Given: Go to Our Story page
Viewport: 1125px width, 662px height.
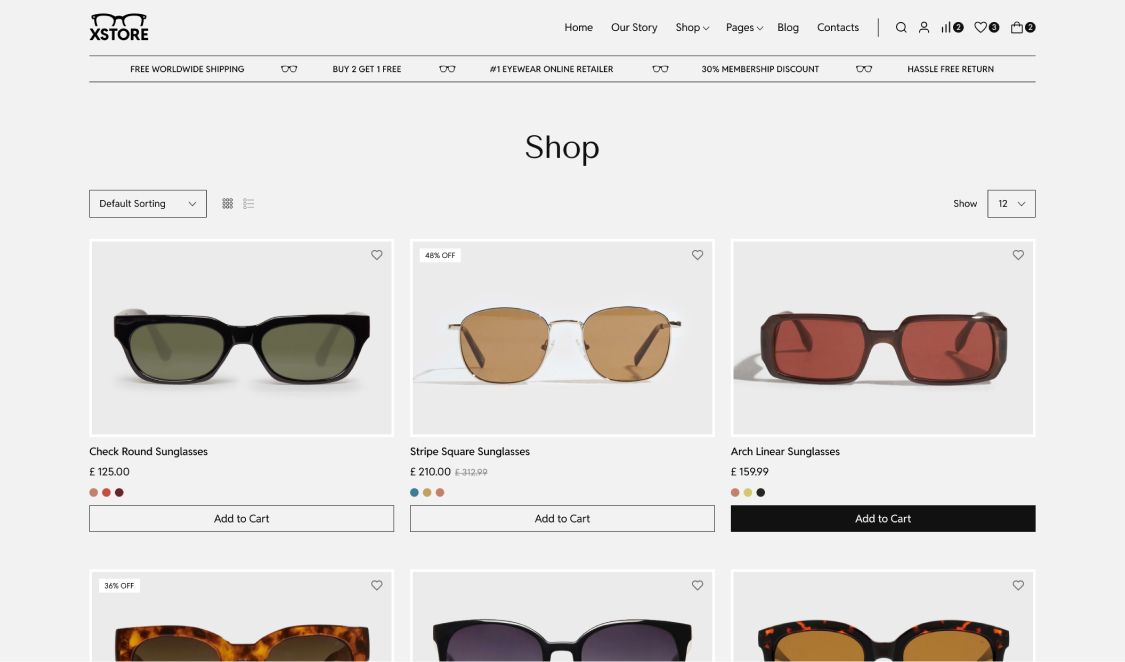Looking at the screenshot, I should [634, 28].
